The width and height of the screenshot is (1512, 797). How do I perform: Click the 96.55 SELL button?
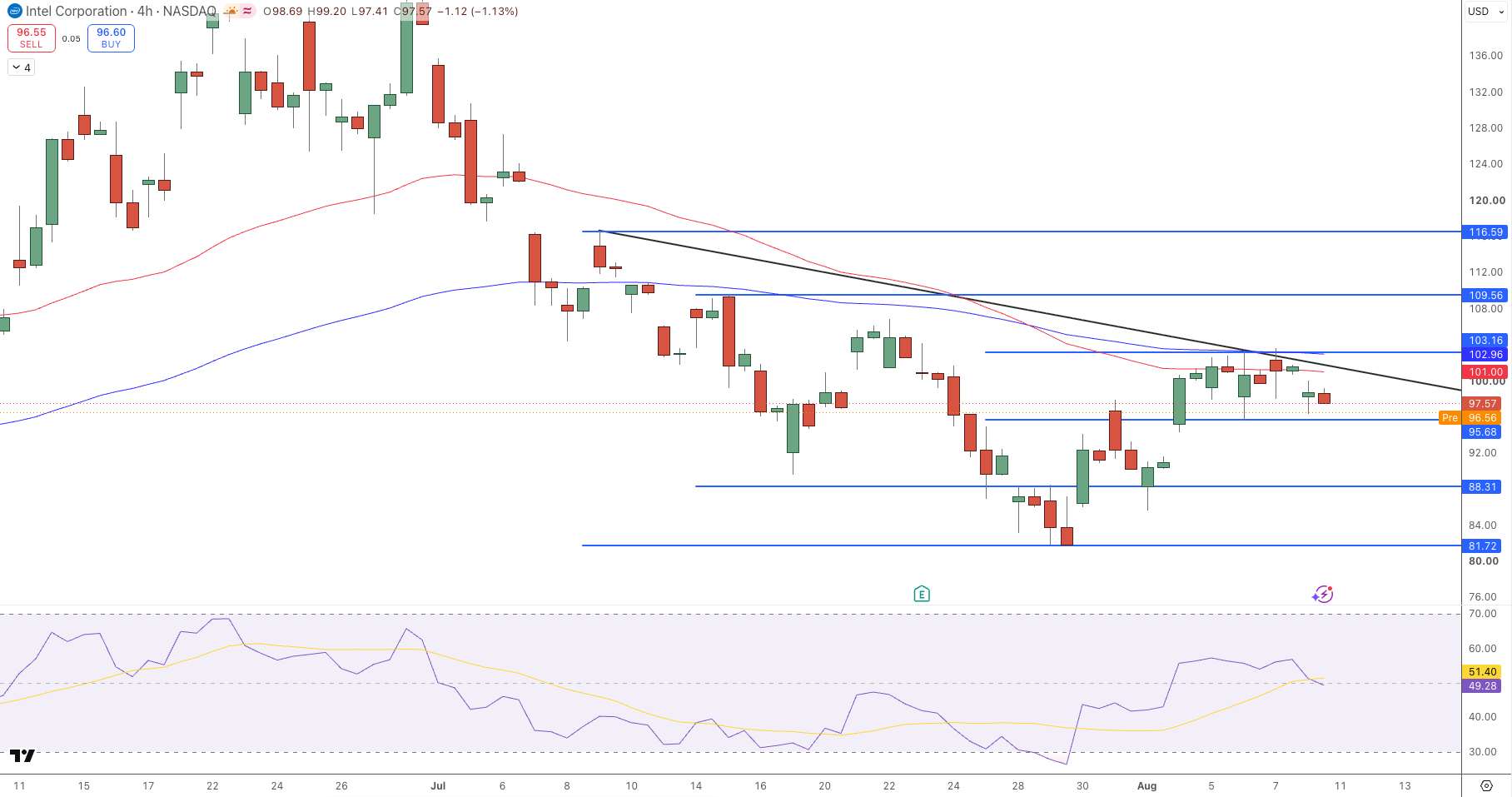pyautogui.click(x=32, y=38)
